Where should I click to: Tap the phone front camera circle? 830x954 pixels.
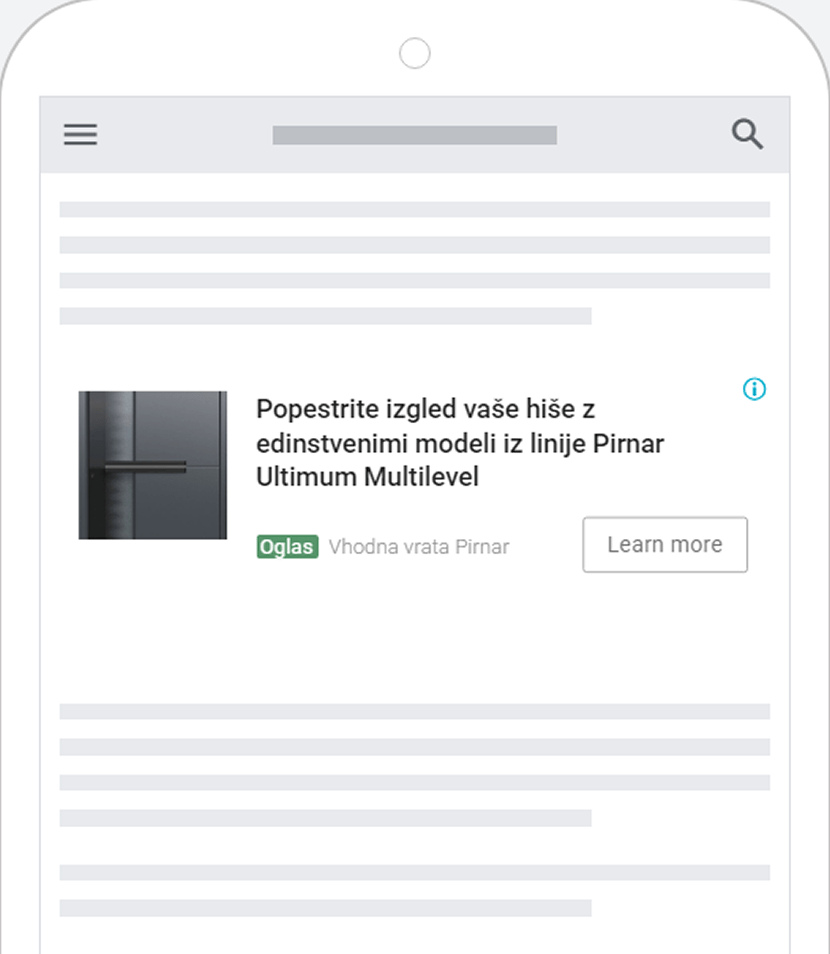(415, 54)
